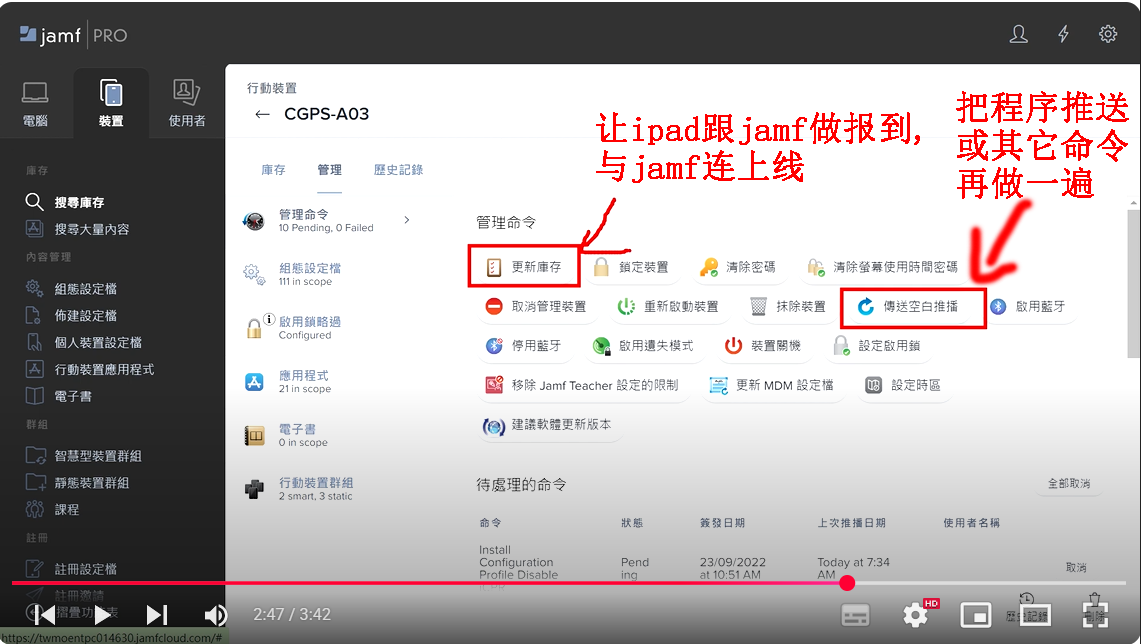
Task: Open the user account icon
Action: click(x=1019, y=34)
